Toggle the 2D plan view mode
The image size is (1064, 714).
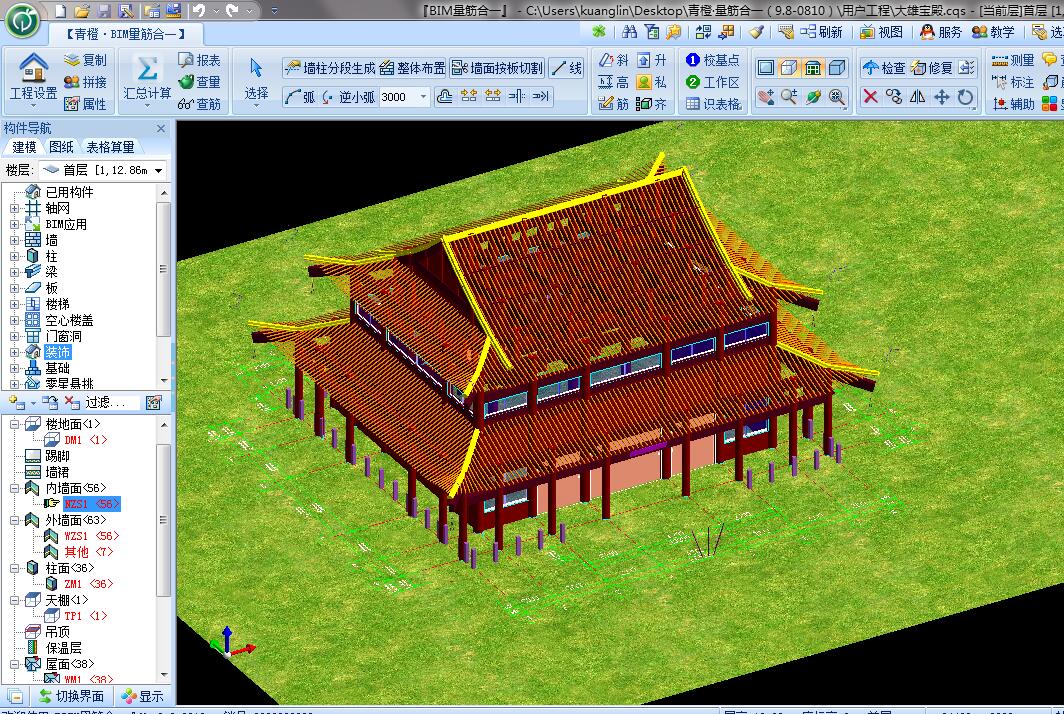click(765, 68)
